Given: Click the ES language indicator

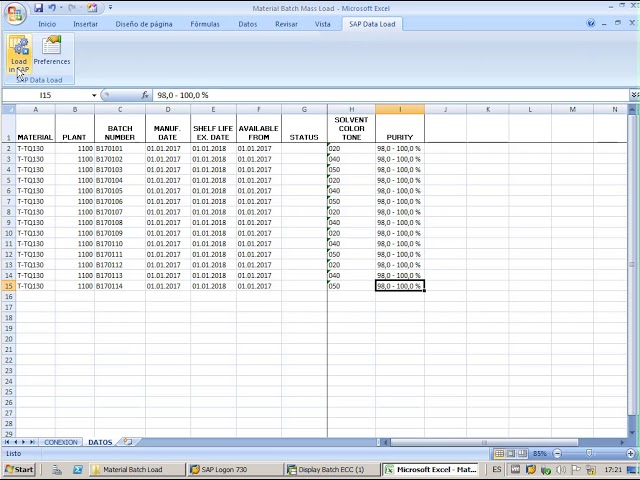Looking at the screenshot, I should point(497,469).
